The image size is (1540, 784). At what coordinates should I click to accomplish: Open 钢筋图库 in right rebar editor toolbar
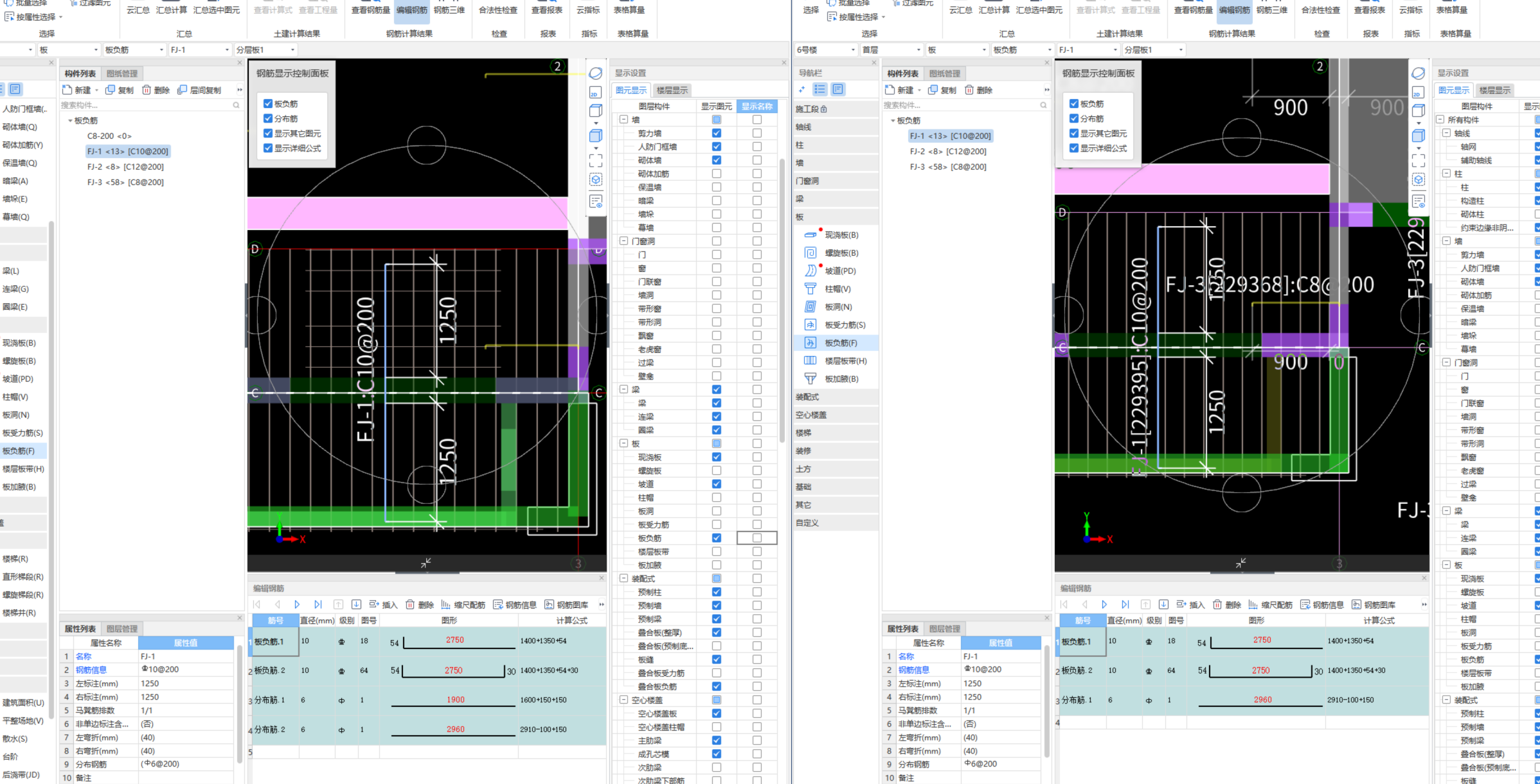coord(1374,605)
